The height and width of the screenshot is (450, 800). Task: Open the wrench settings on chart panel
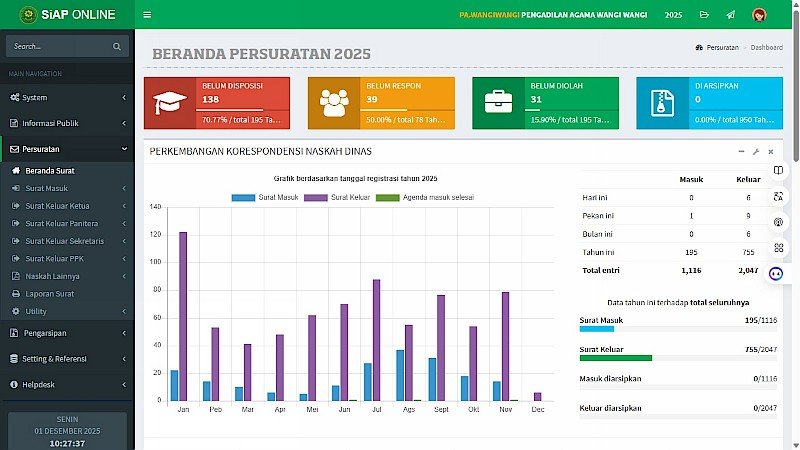756,152
